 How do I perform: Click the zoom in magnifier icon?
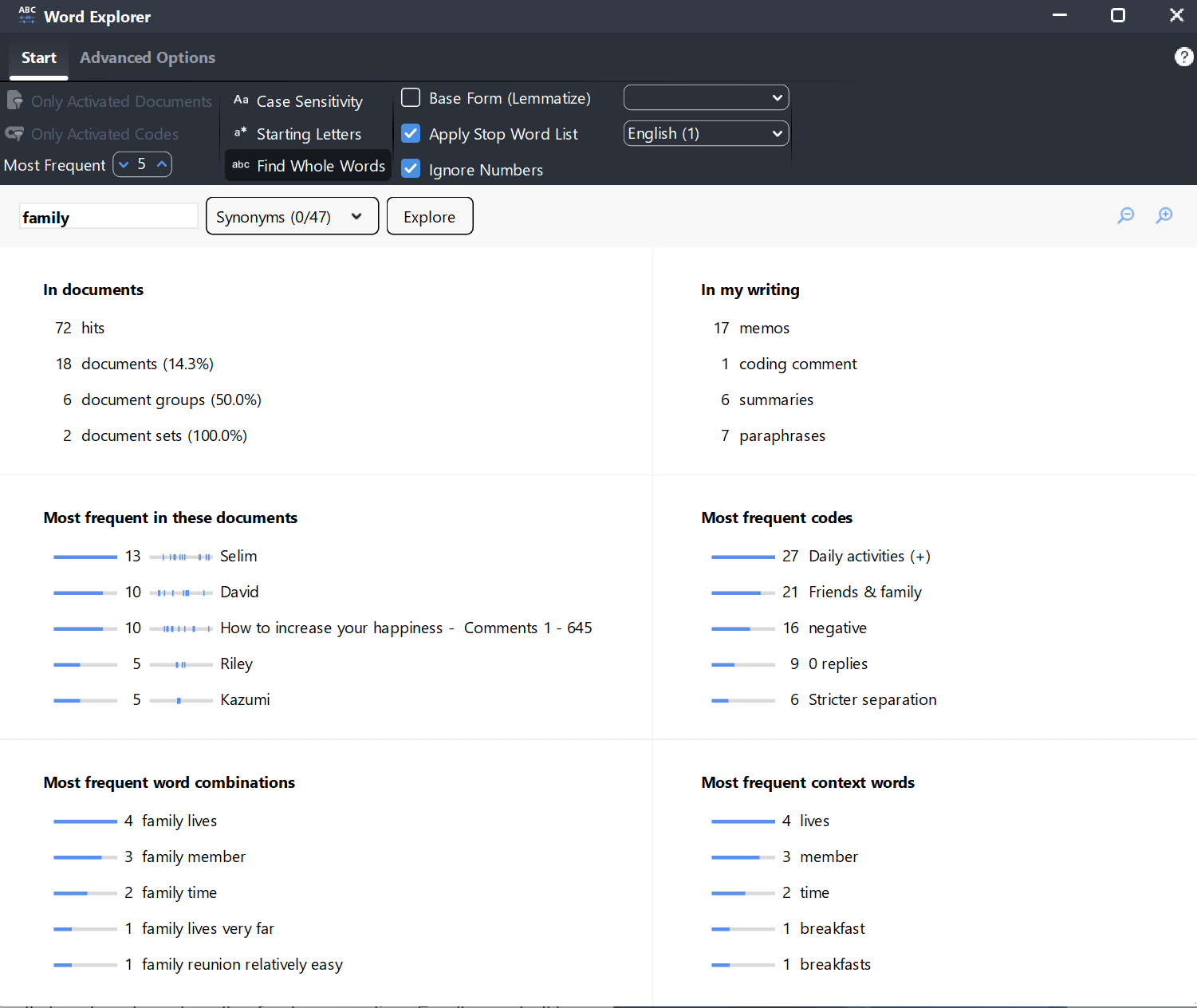(x=1164, y=215)
